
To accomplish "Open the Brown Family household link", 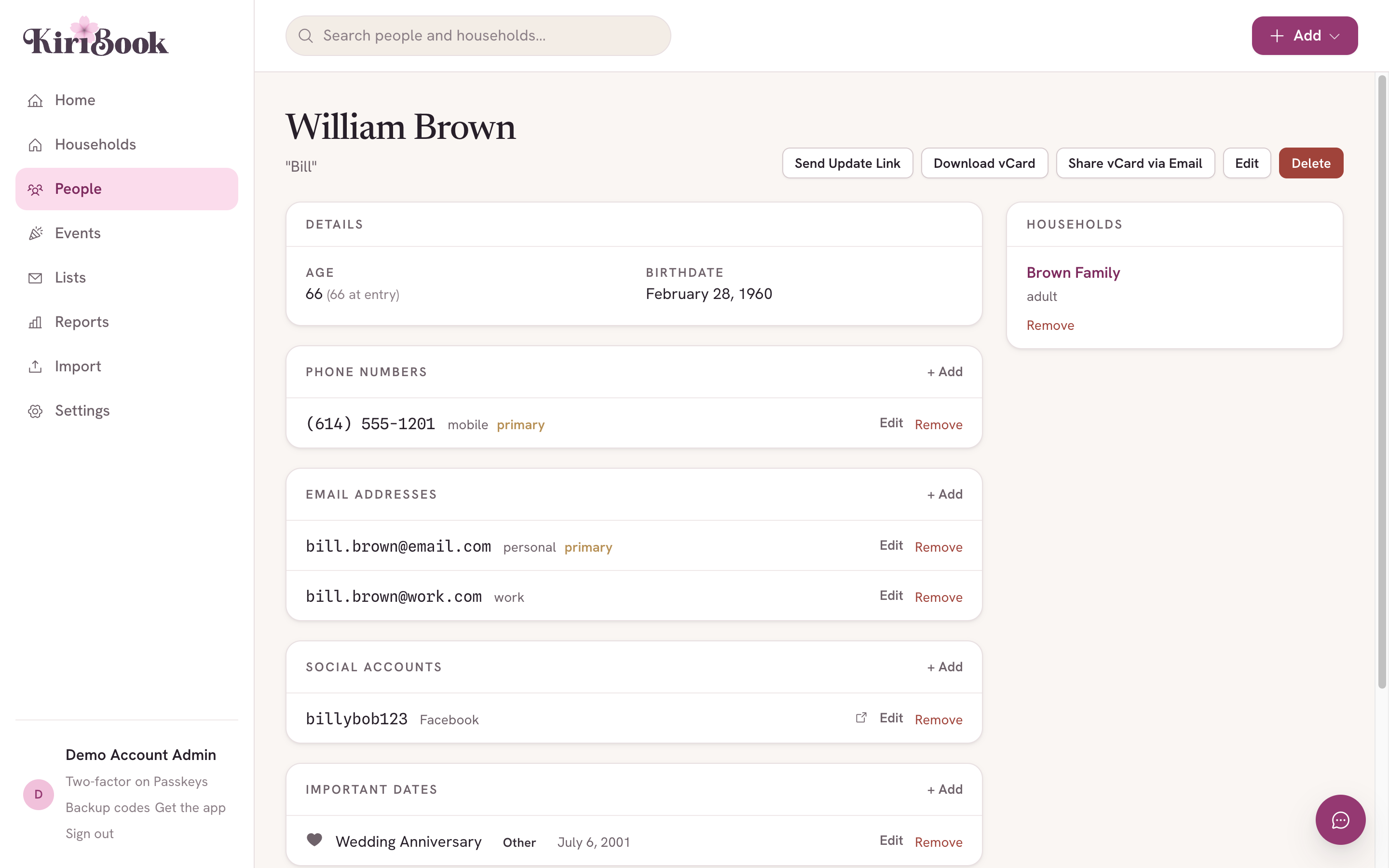I will (1073, 272).
